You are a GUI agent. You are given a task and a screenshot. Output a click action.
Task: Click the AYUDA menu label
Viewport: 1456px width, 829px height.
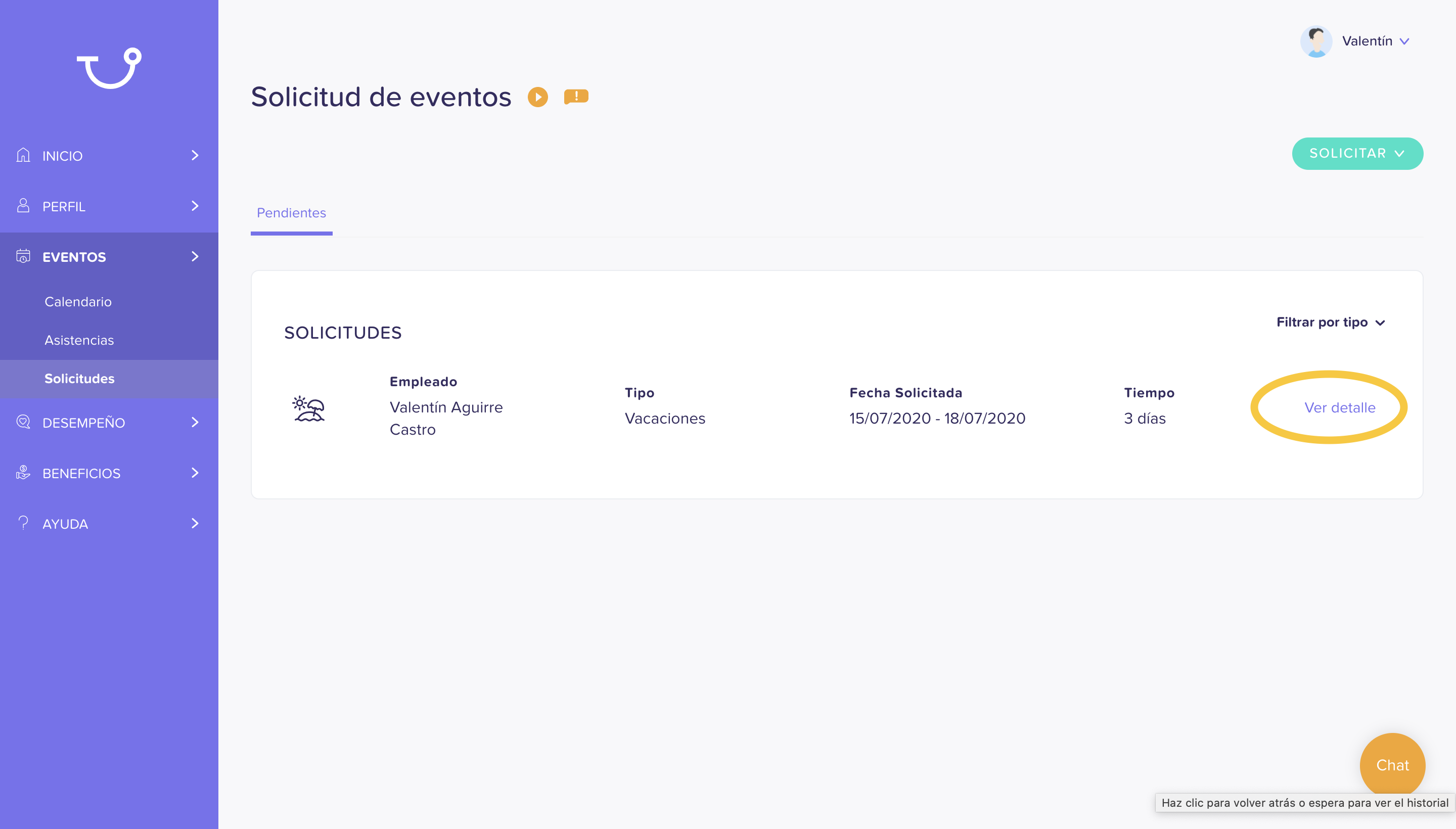click(65, 524)
